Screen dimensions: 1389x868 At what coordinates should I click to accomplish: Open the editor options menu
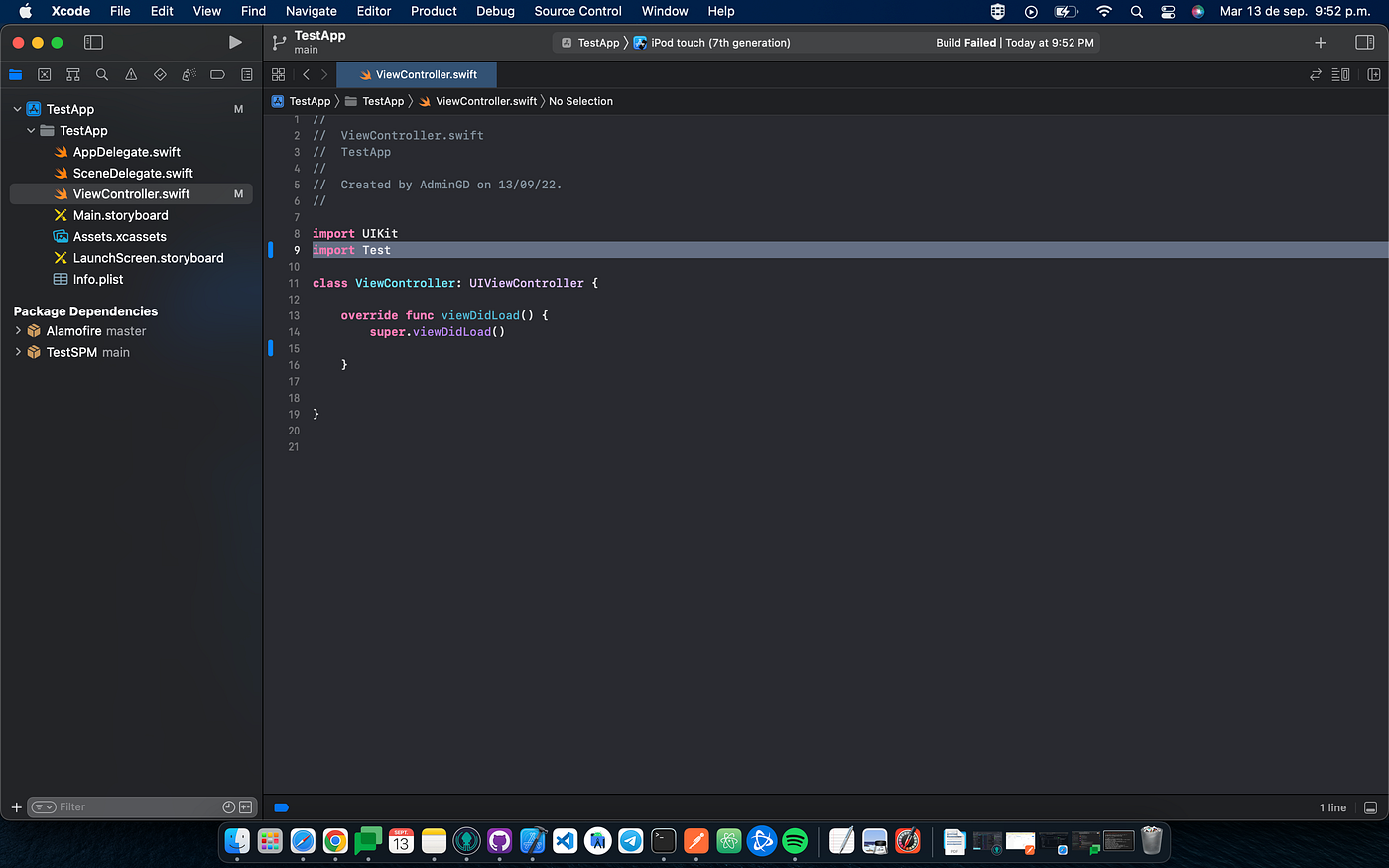coord(1340,74)
